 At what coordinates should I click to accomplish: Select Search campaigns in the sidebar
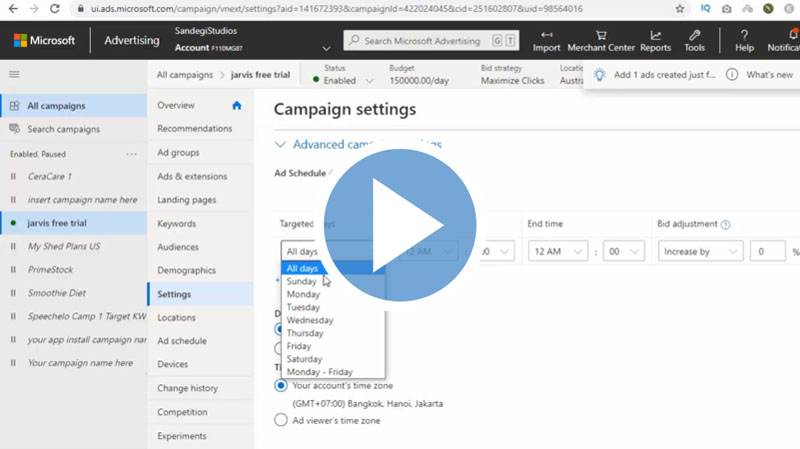pyautogui.click(x=64, y=129)
